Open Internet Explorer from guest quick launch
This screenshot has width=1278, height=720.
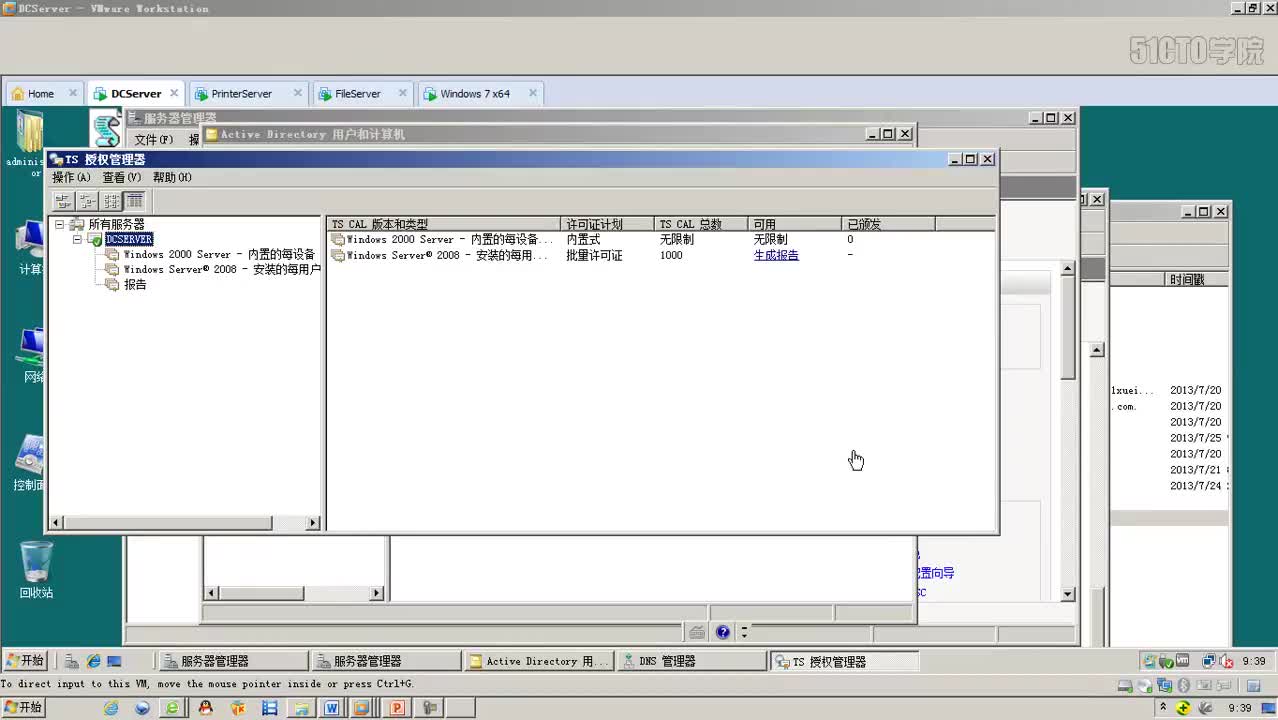click(x=94, y=661)
